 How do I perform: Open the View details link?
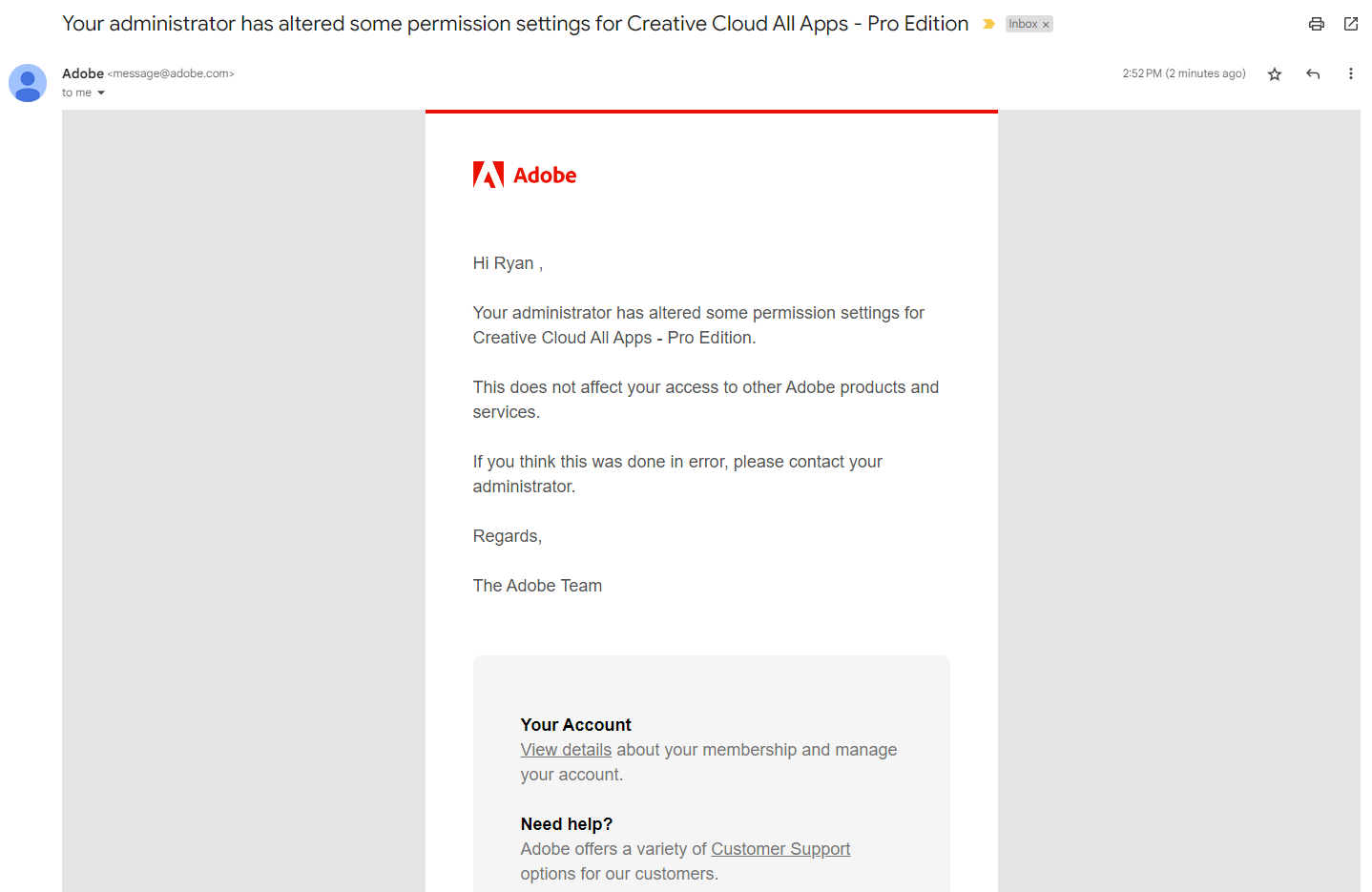coord(566,750)
